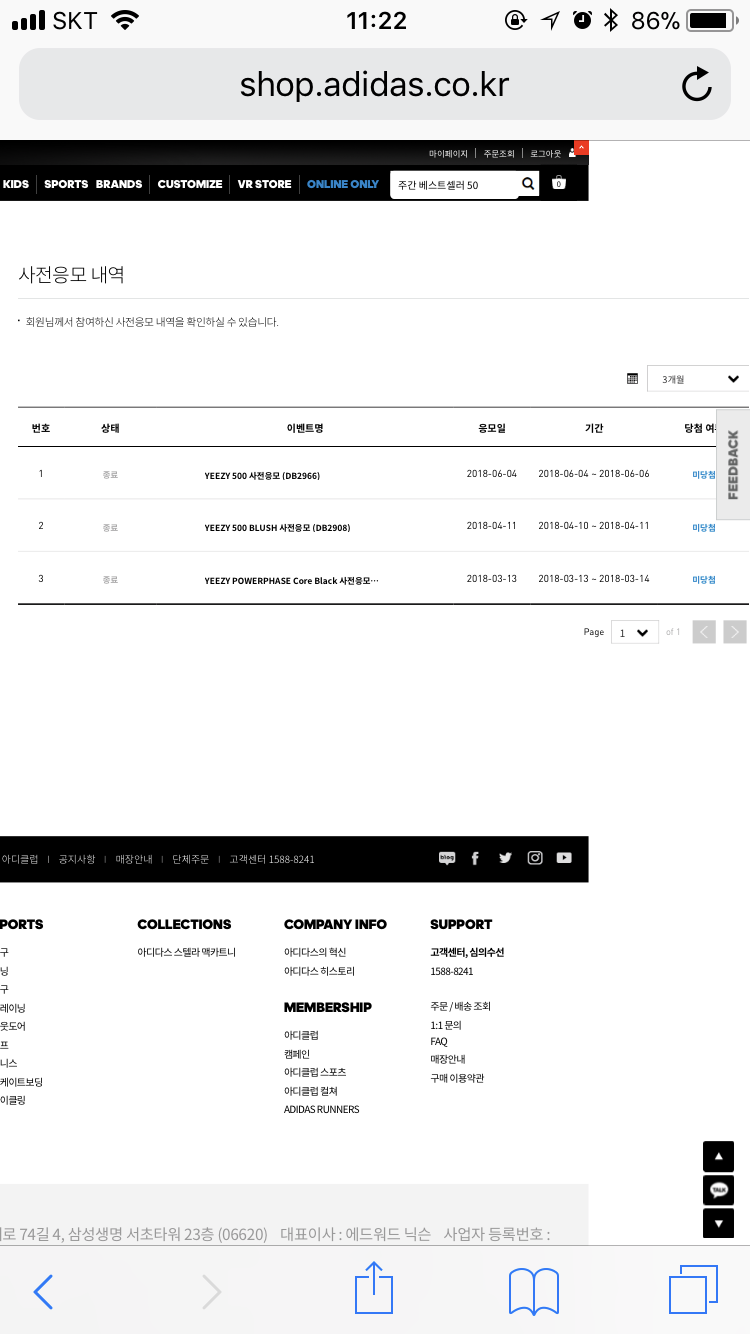Open the FEEDBACK side tab

coord(733,464)
